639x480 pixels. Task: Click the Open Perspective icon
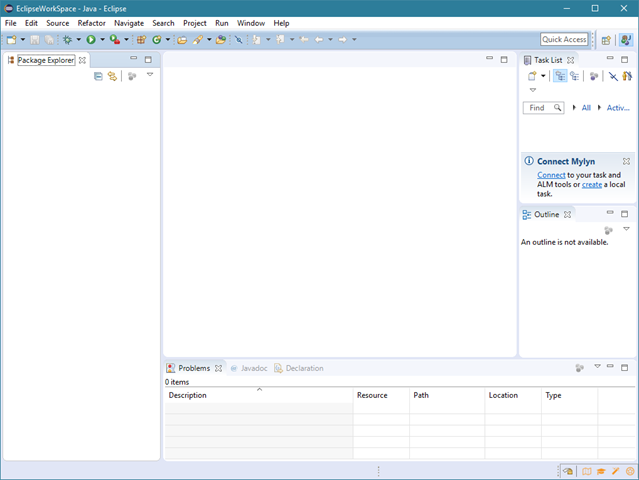coord(606,40)
